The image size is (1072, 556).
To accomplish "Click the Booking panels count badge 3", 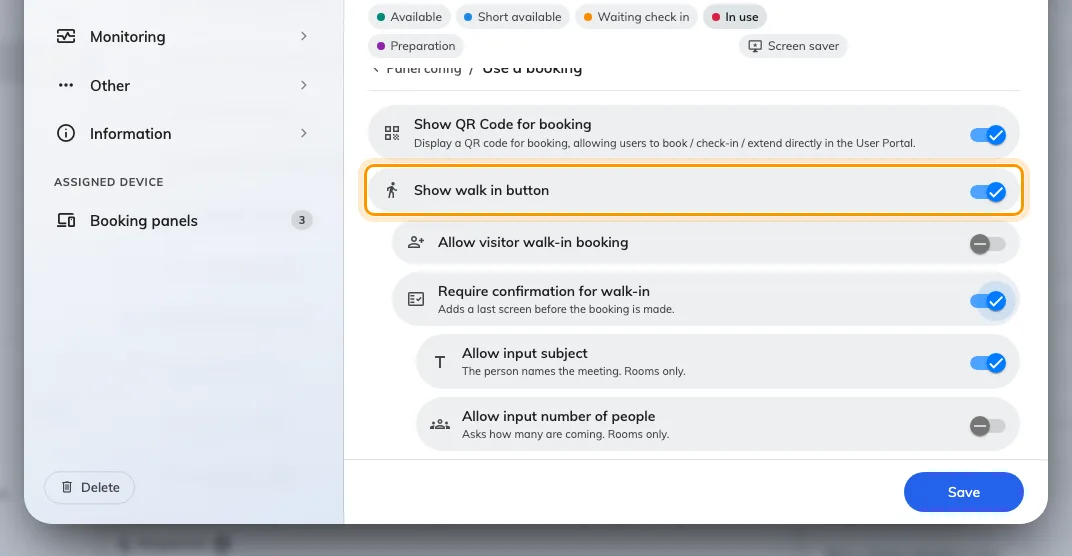I will point(302,220).
